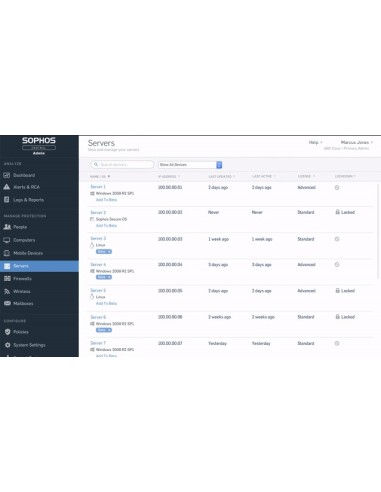Open the Server 2 link
This screenshot has width=381, height=492.
[x=98, y=212]
